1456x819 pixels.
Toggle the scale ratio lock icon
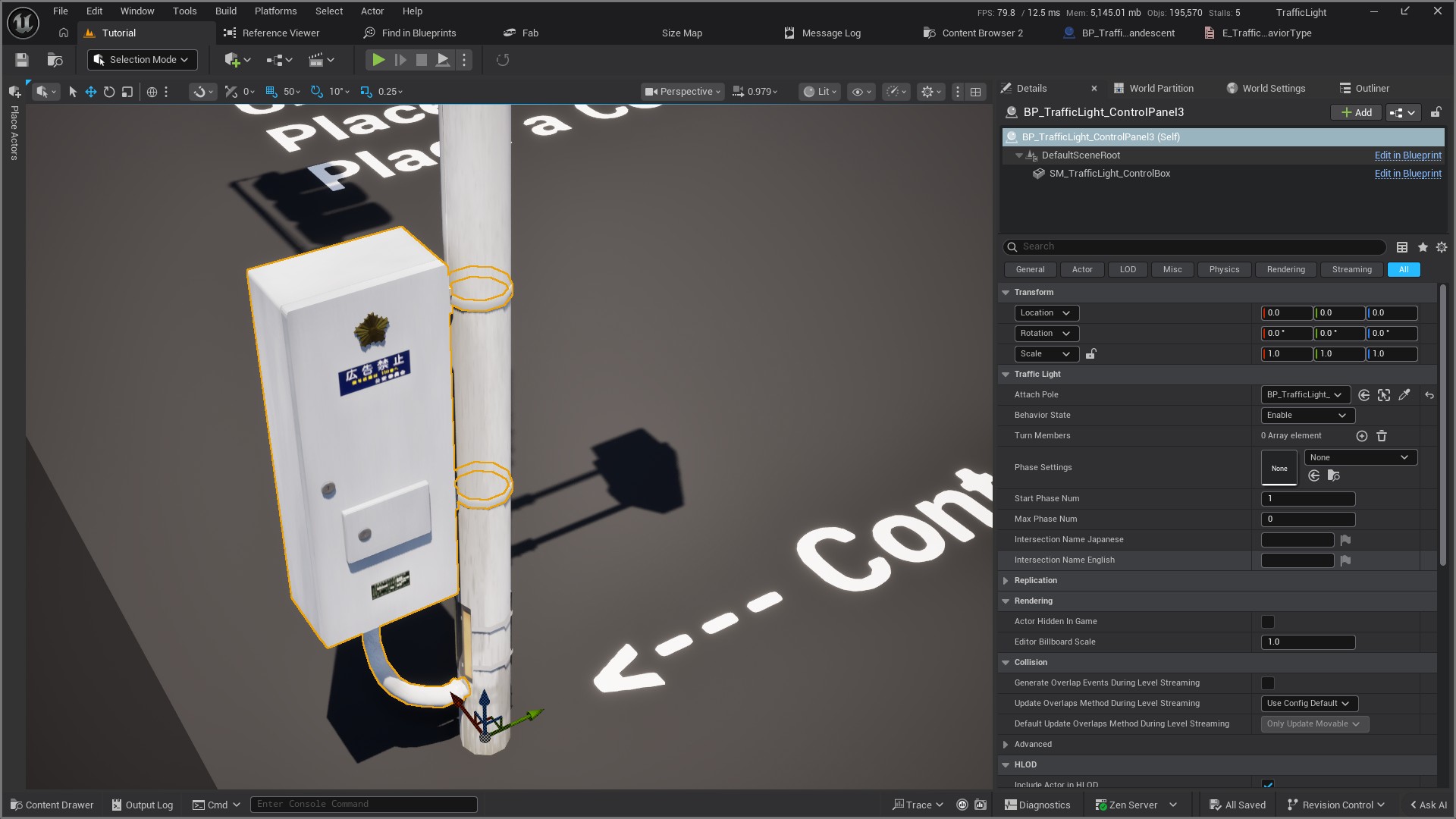click(x=1091, y=354)
